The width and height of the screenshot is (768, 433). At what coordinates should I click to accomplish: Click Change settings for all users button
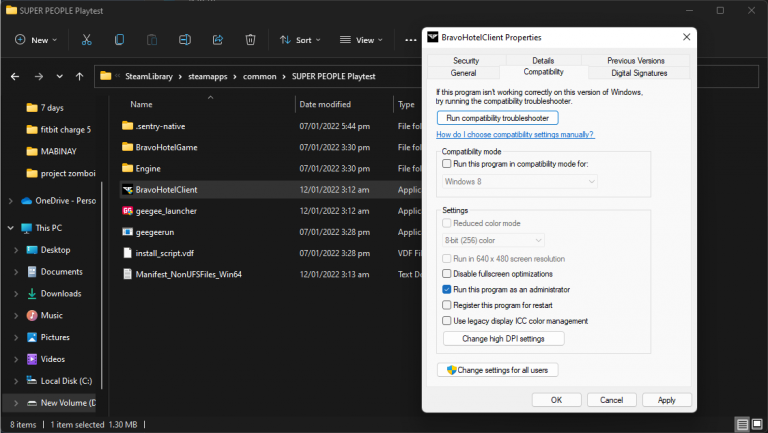pyautogui.click(x=498, y=370)
